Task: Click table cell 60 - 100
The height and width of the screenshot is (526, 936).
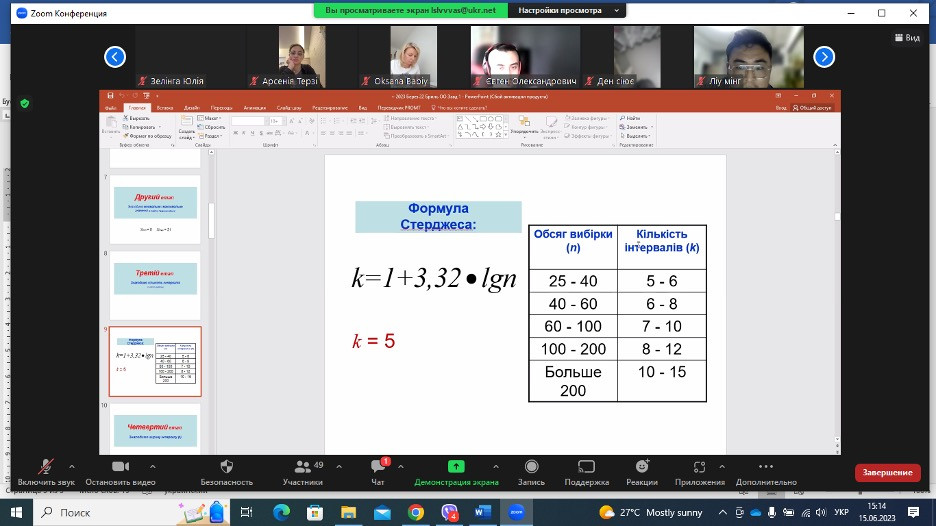Action: click(573, 327)
